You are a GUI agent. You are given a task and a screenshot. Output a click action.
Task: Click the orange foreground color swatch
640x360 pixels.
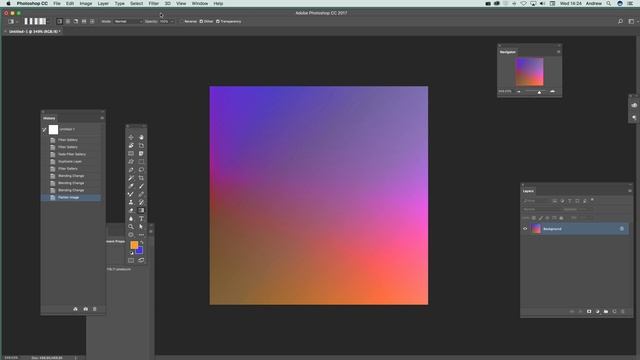click(134, 244)
